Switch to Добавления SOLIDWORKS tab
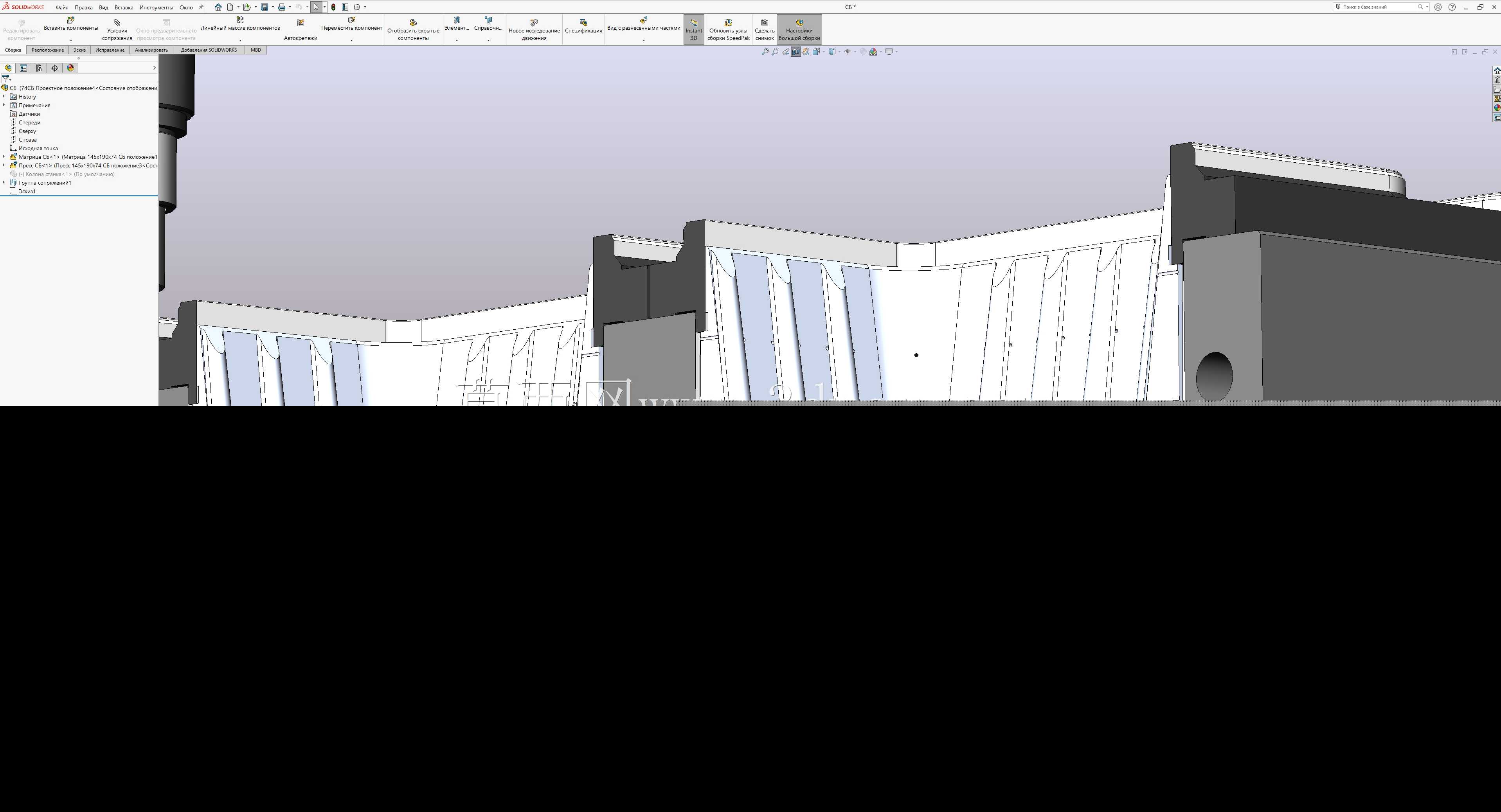1501x812 pixels. [x=209, y=50]
